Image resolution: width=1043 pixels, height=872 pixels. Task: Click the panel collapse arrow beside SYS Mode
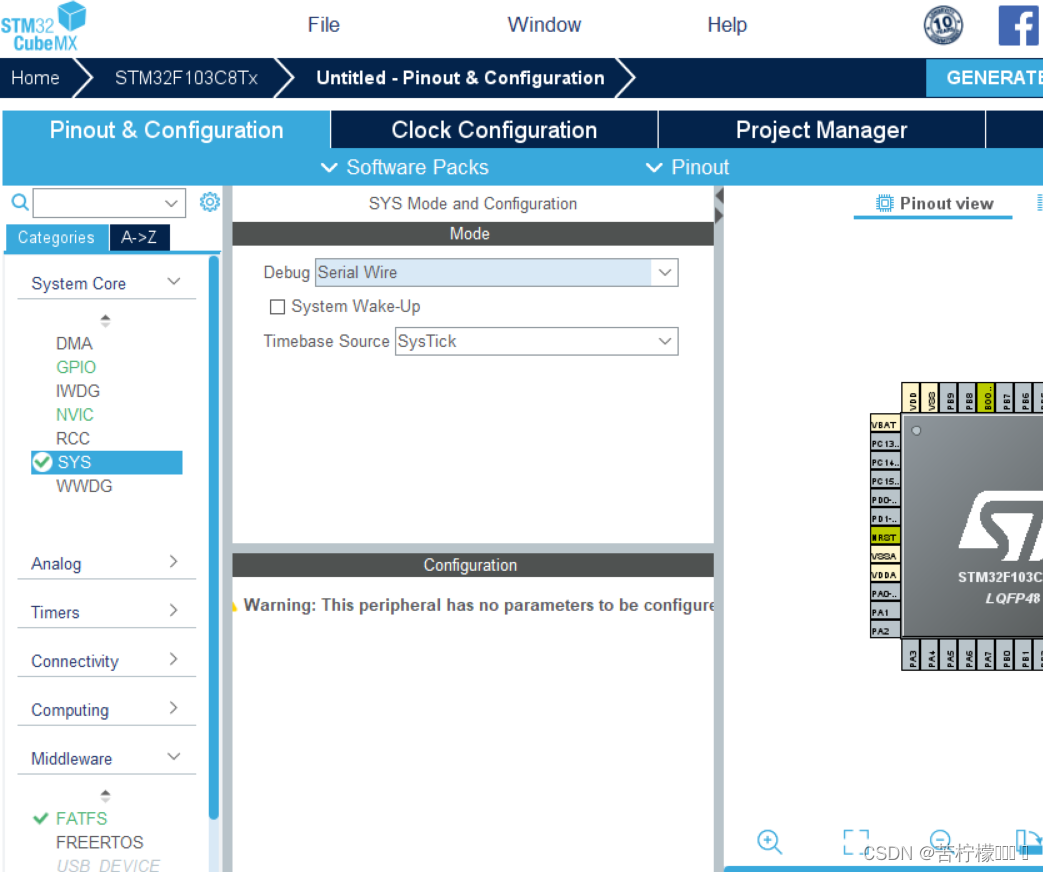tap(718, 196)
